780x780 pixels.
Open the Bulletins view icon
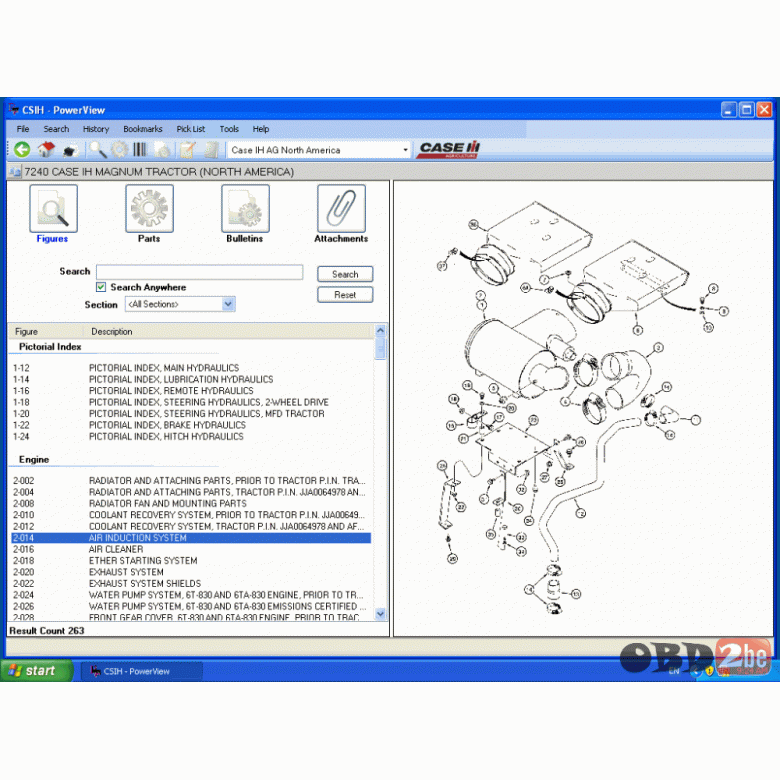pyautogui.click(x=245, y=208)
